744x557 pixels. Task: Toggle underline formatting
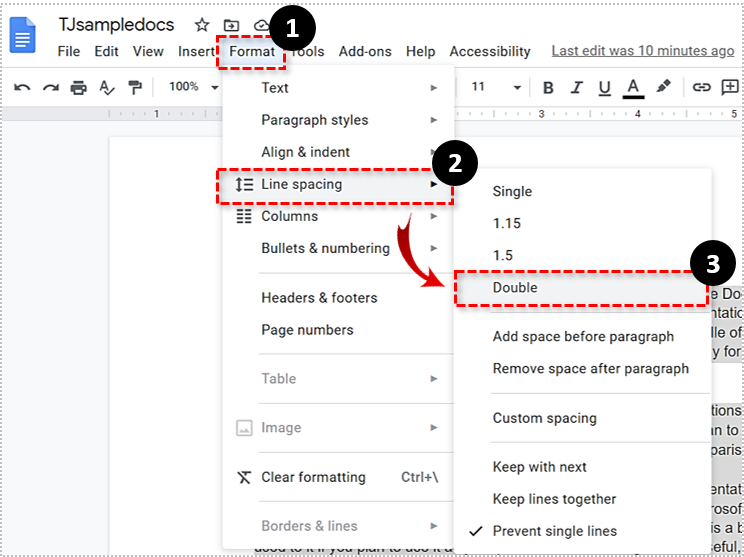pyautogui.click(x=604, y=88)
